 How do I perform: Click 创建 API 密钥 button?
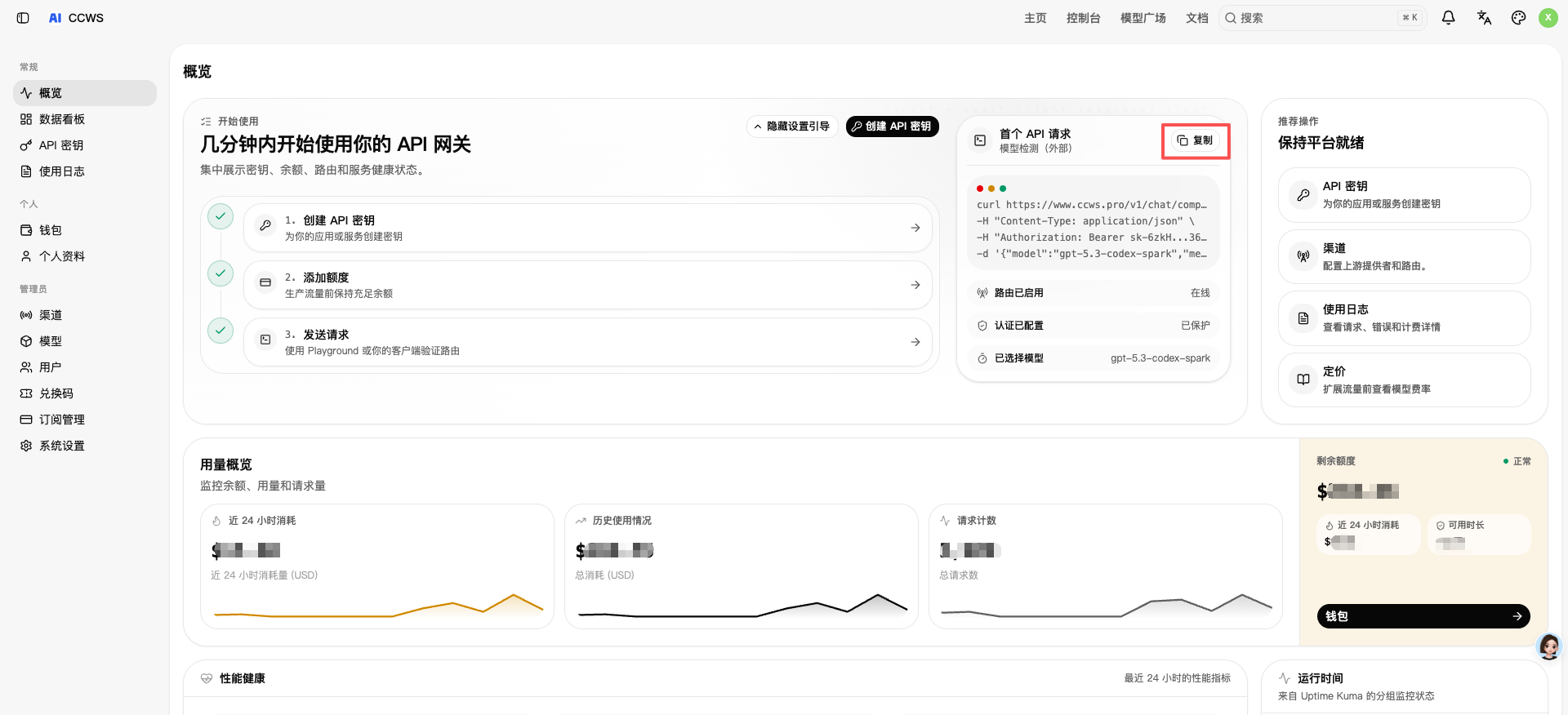tap(892, 127)
